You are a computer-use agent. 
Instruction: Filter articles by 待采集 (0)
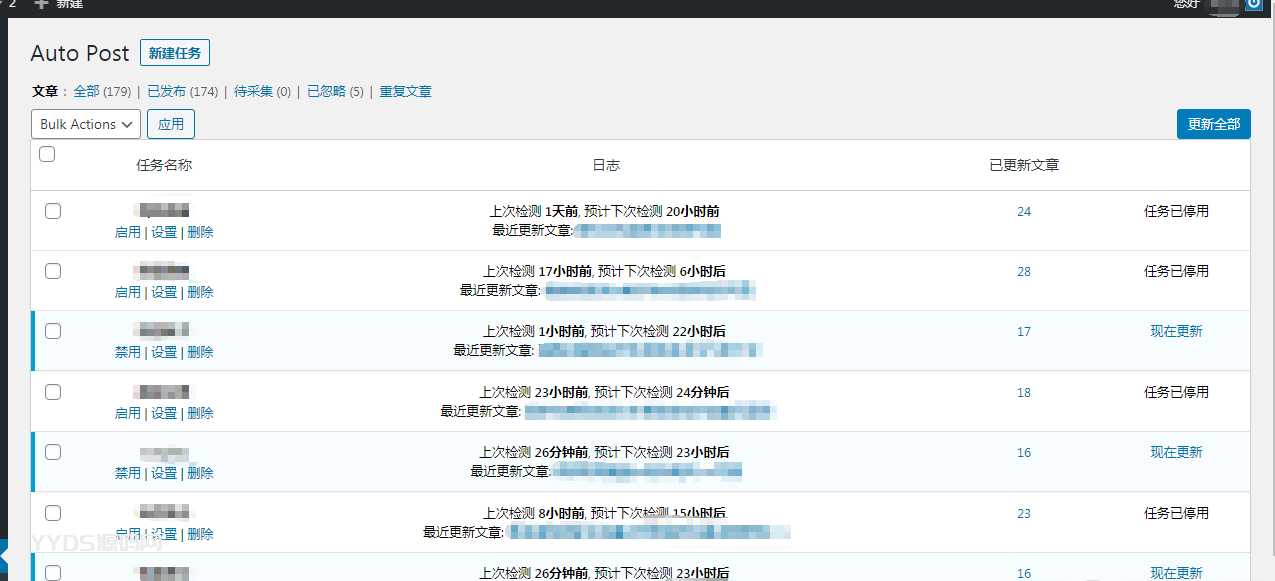[262, 91]
